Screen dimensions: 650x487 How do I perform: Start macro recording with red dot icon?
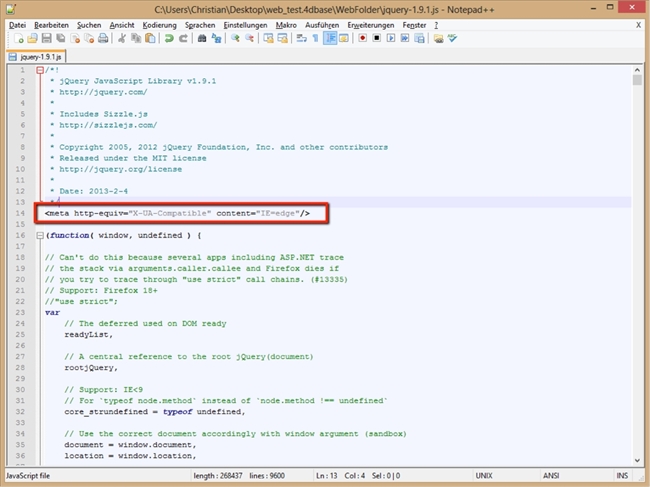(x=362, y=38)
